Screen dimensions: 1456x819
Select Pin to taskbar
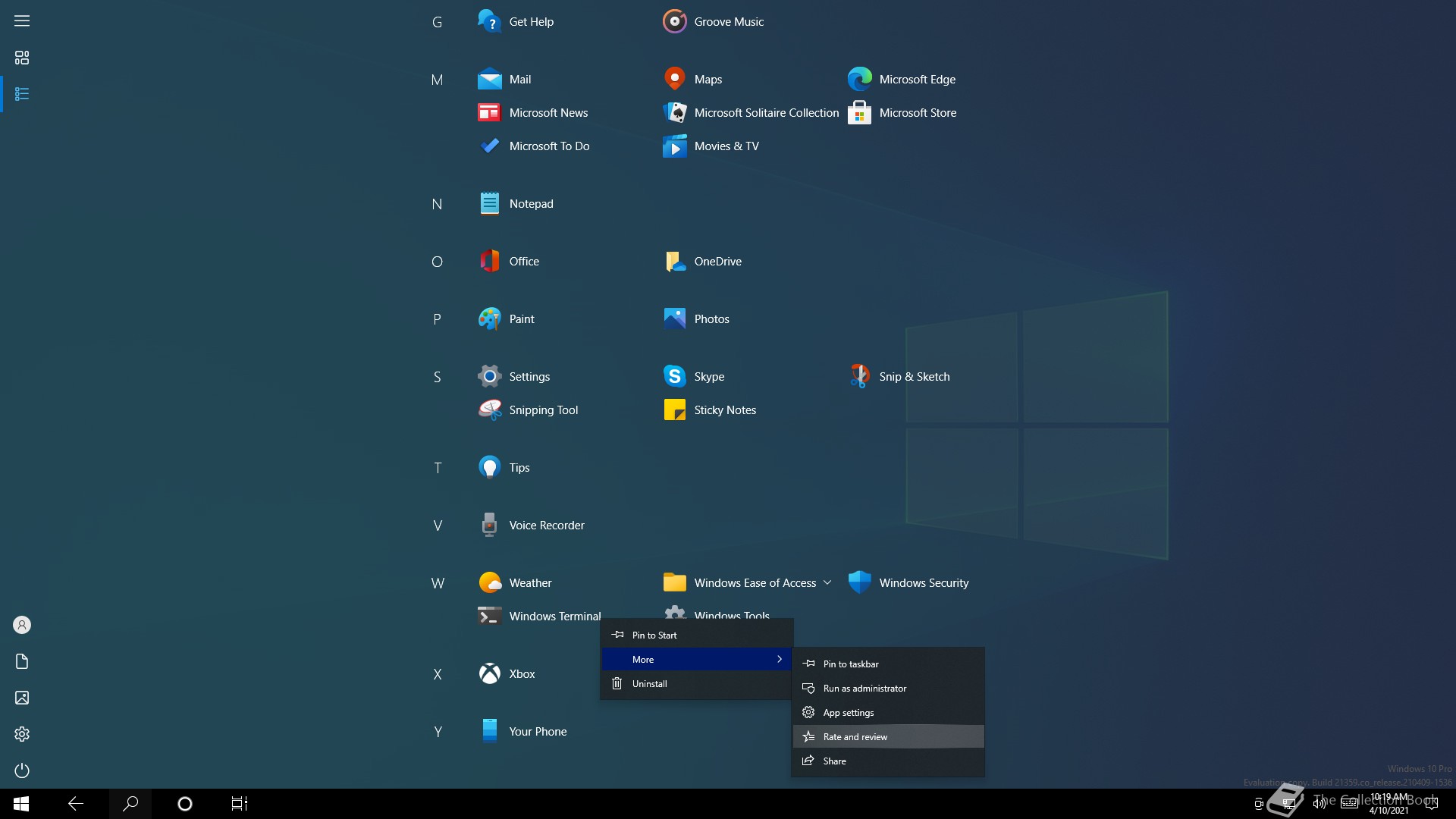[x=888, y=664]
